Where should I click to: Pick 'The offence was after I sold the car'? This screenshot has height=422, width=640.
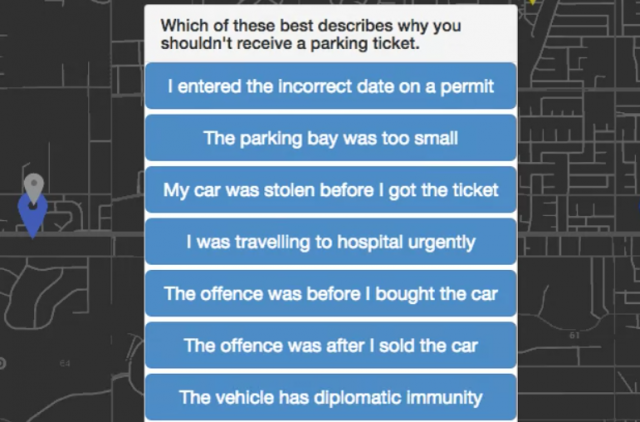(330, 346)
